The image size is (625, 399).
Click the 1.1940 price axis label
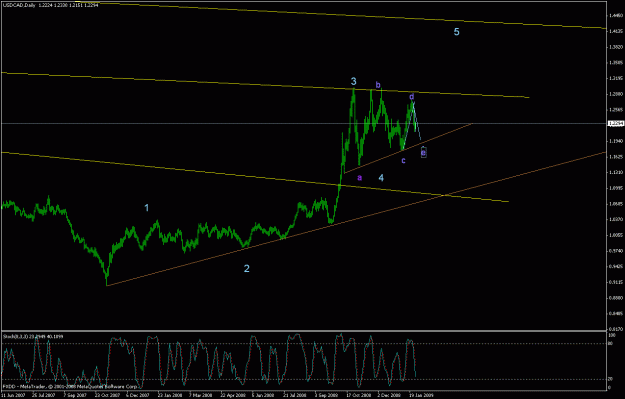click(x=616, y=141)
